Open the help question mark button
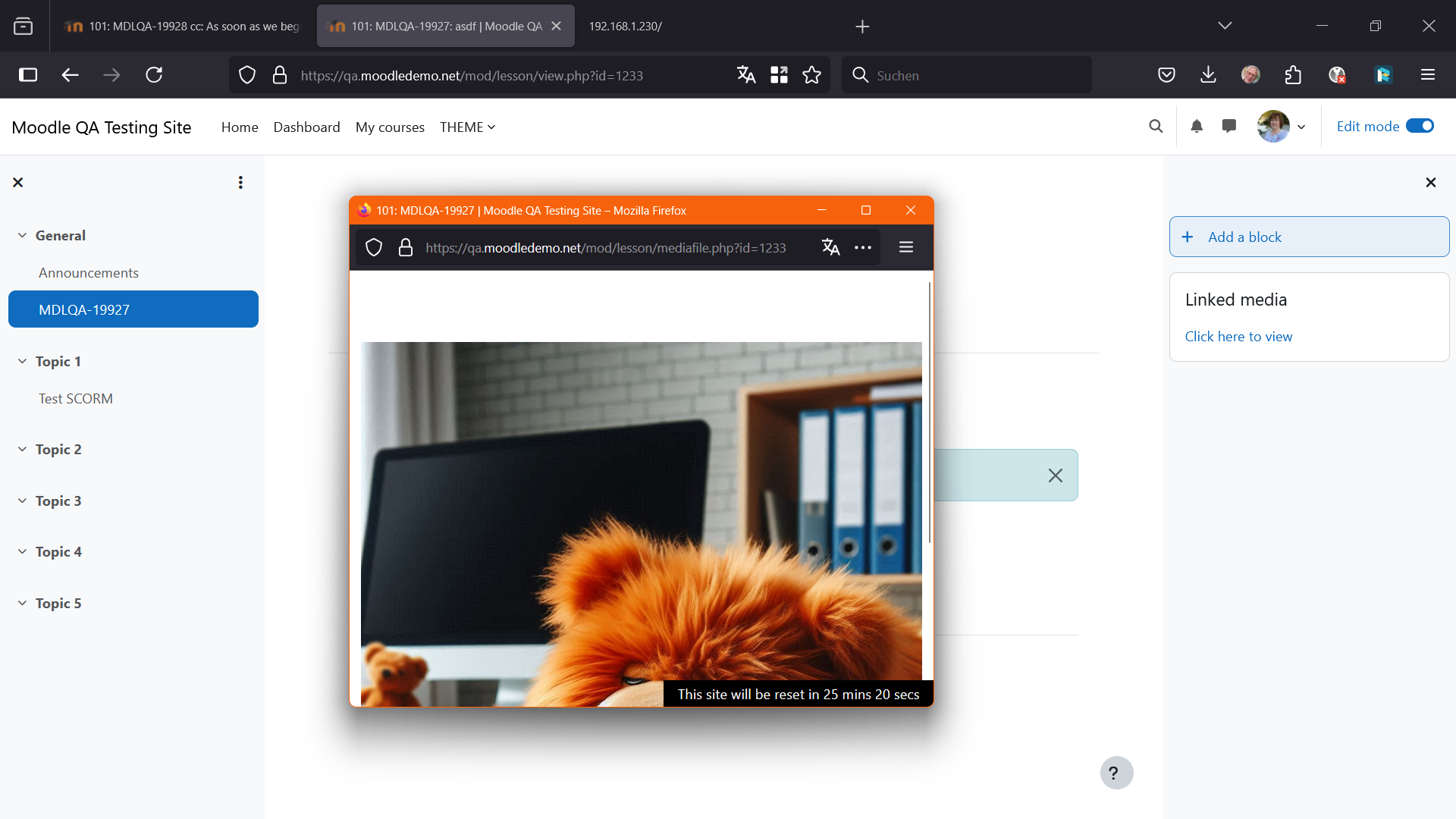 1116,773
